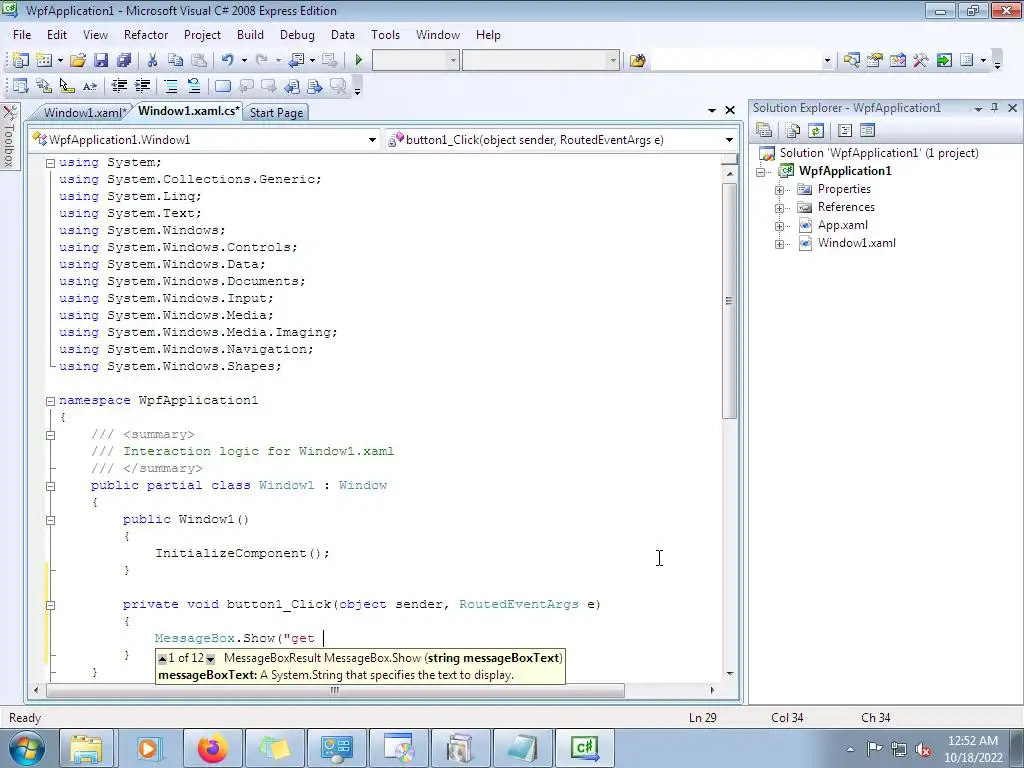Click the code editor vertical scrollbar thumb
Screen dimensions: 1024x768
coord(729,300)
